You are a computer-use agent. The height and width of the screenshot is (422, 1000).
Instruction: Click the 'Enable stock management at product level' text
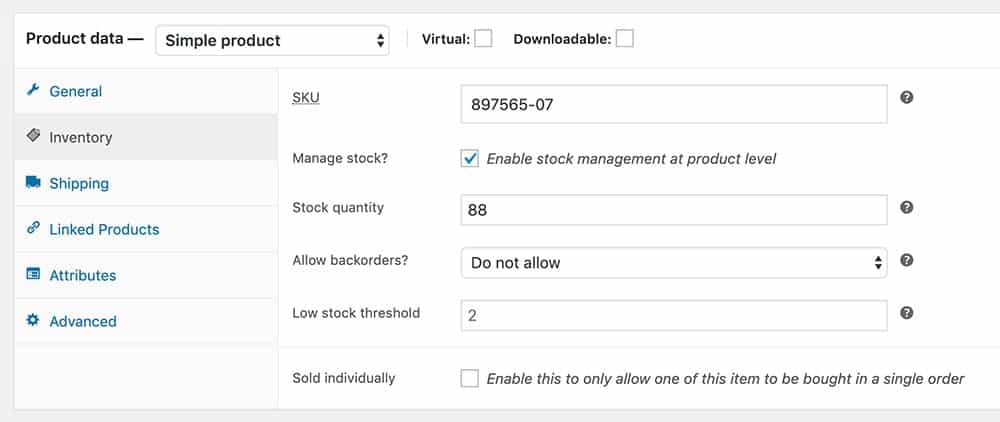(631, 159)
